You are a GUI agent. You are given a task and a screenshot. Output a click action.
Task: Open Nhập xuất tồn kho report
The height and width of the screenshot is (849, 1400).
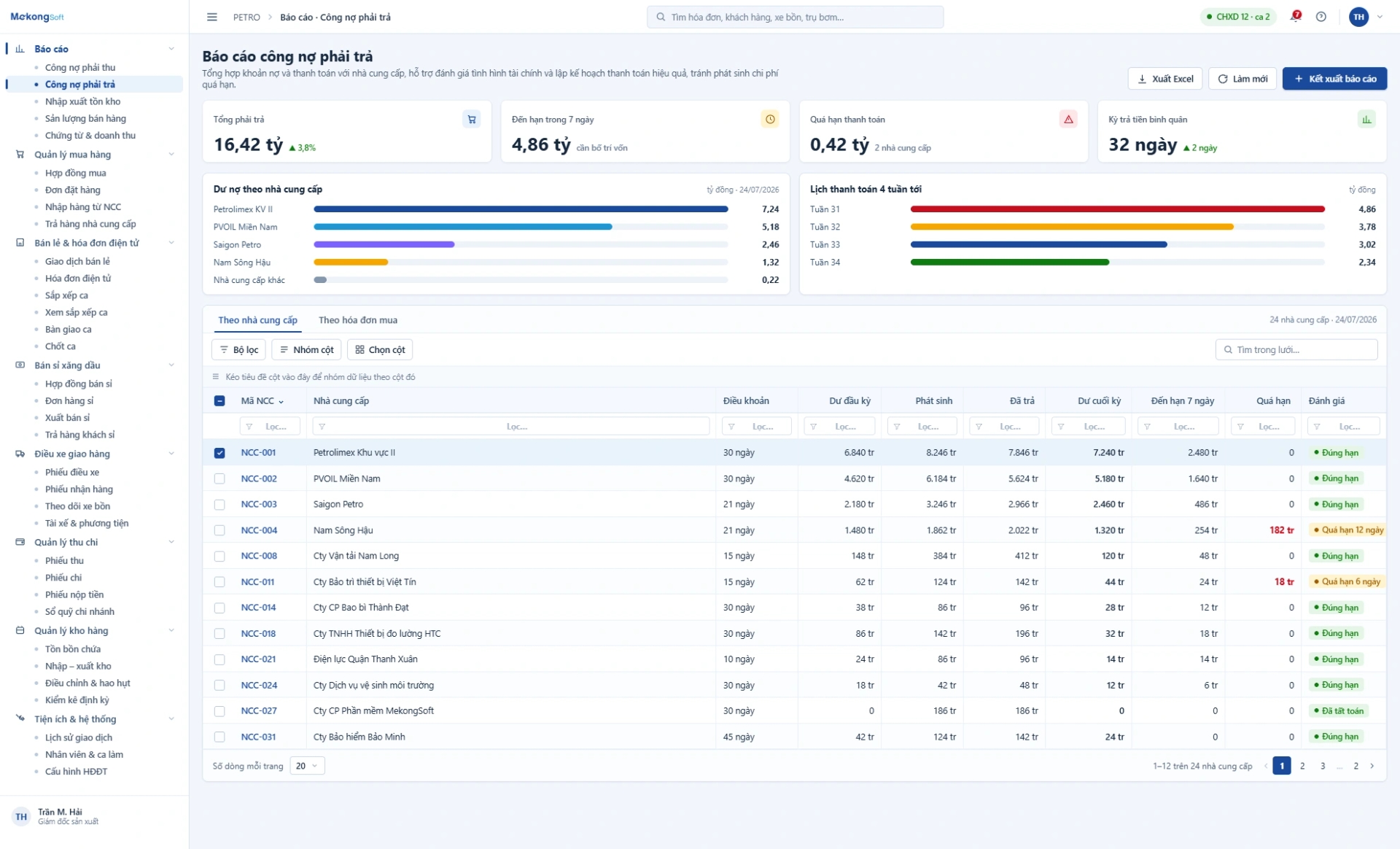(83, 101)
